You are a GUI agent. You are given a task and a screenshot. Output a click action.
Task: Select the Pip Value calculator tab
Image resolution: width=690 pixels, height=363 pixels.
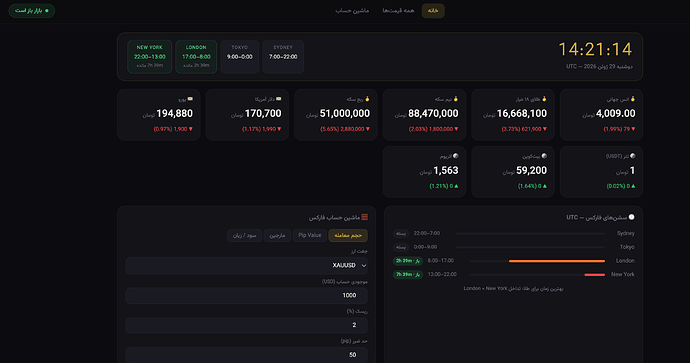[x=310, y=235]
